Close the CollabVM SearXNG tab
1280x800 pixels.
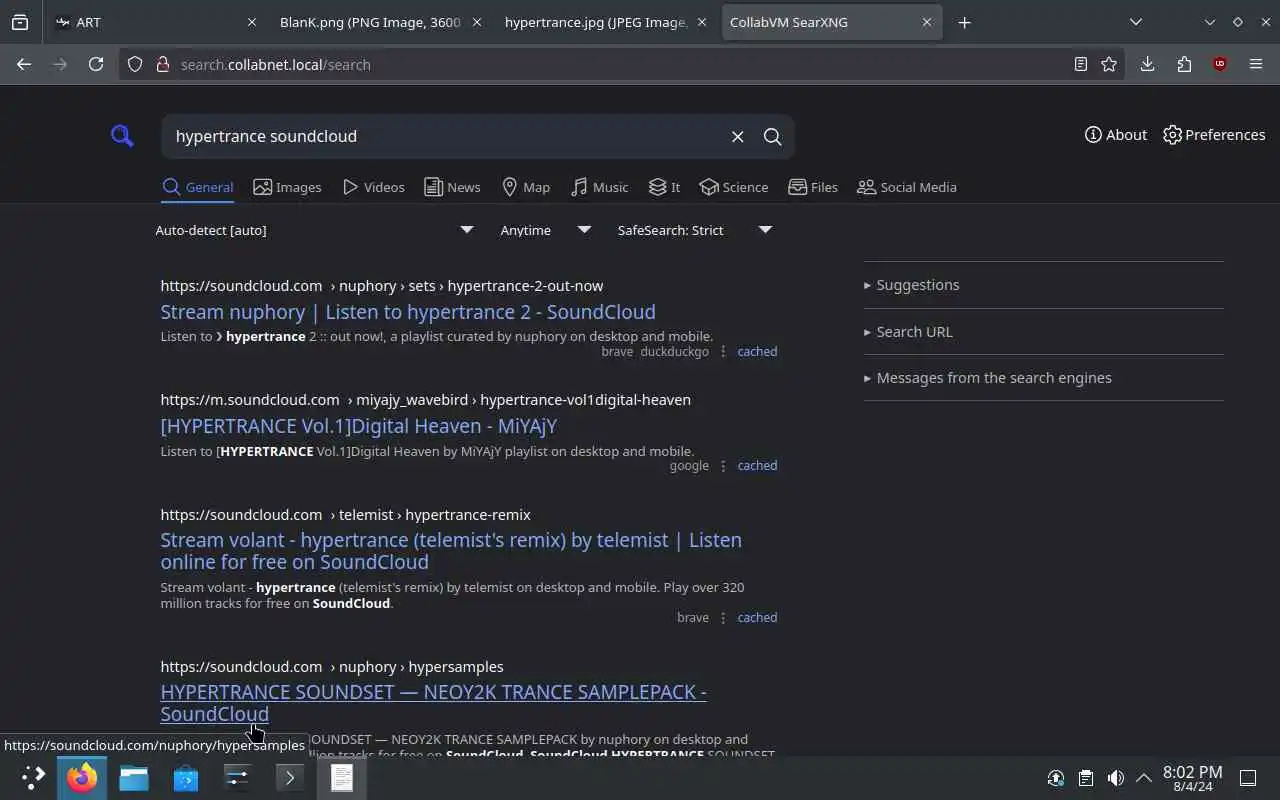click(x=927, y=22)
